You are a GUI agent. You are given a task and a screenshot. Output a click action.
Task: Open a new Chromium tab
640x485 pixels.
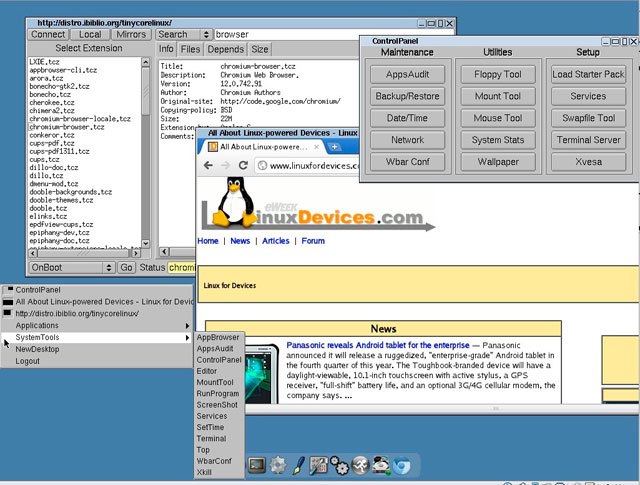click(x=334, y=147)
